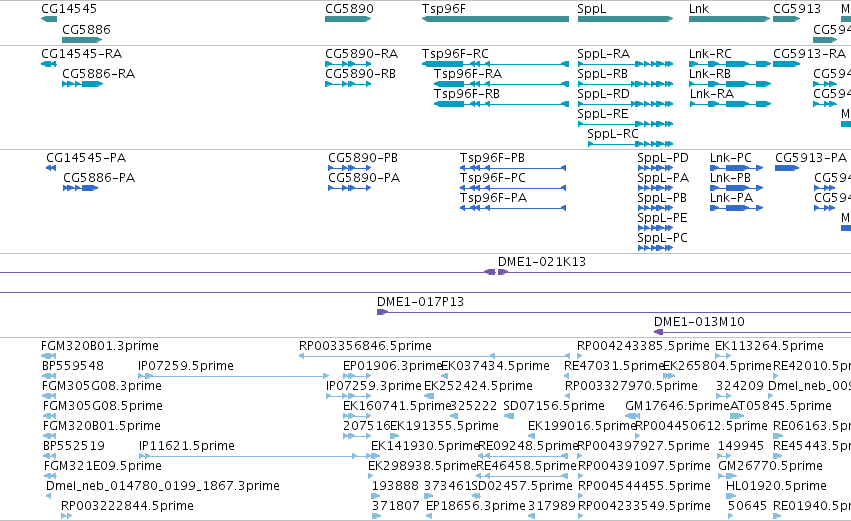Select SppL-PD CDS label
The height and width of the screenshot is (521, 851).
point(663,158)
